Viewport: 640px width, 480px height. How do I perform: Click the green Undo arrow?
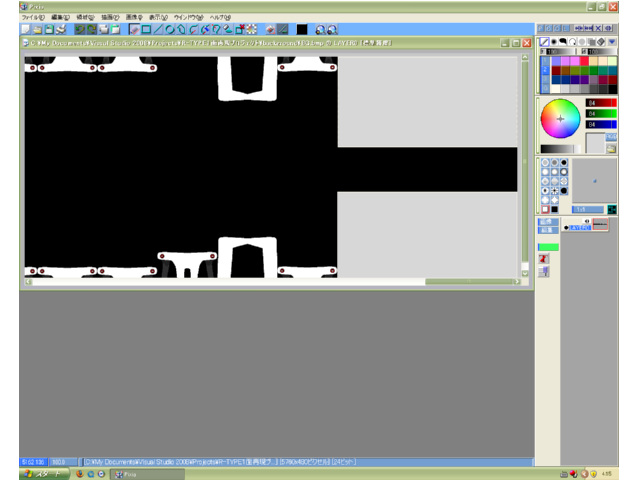[x=80, y=29]
